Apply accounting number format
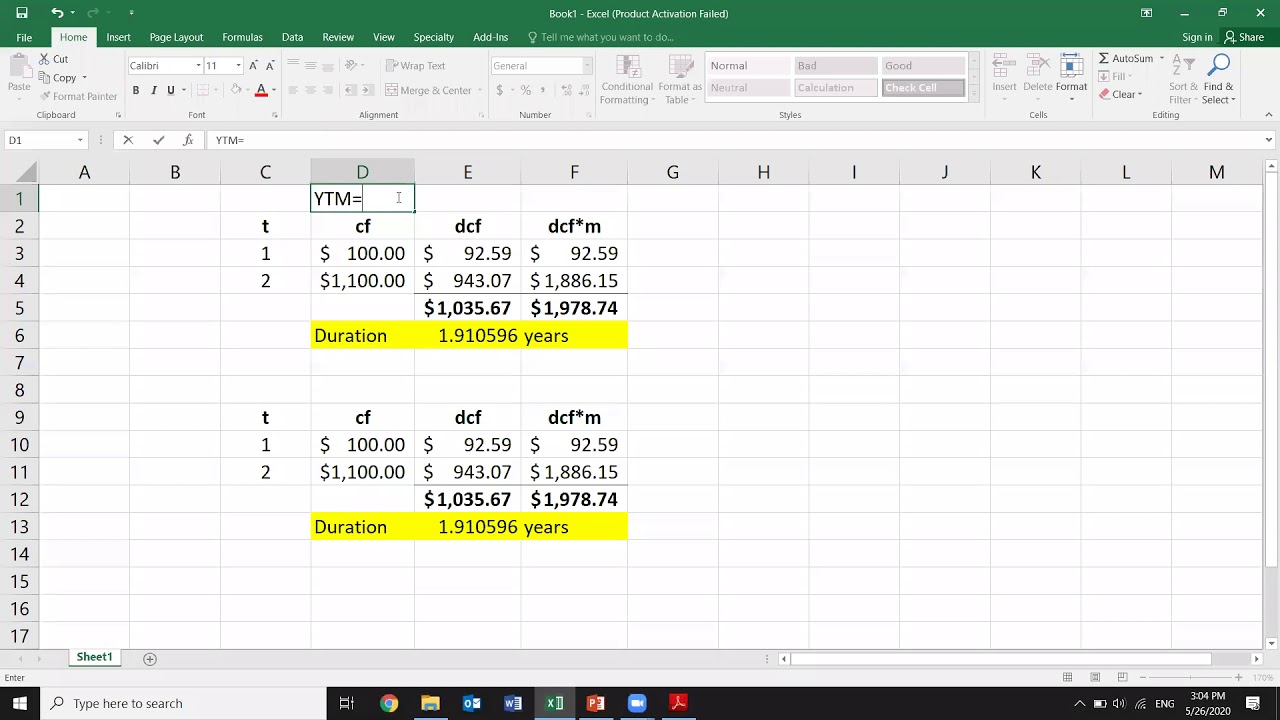Viewport: 1280px width, 720px height. [x=499, y=90]
